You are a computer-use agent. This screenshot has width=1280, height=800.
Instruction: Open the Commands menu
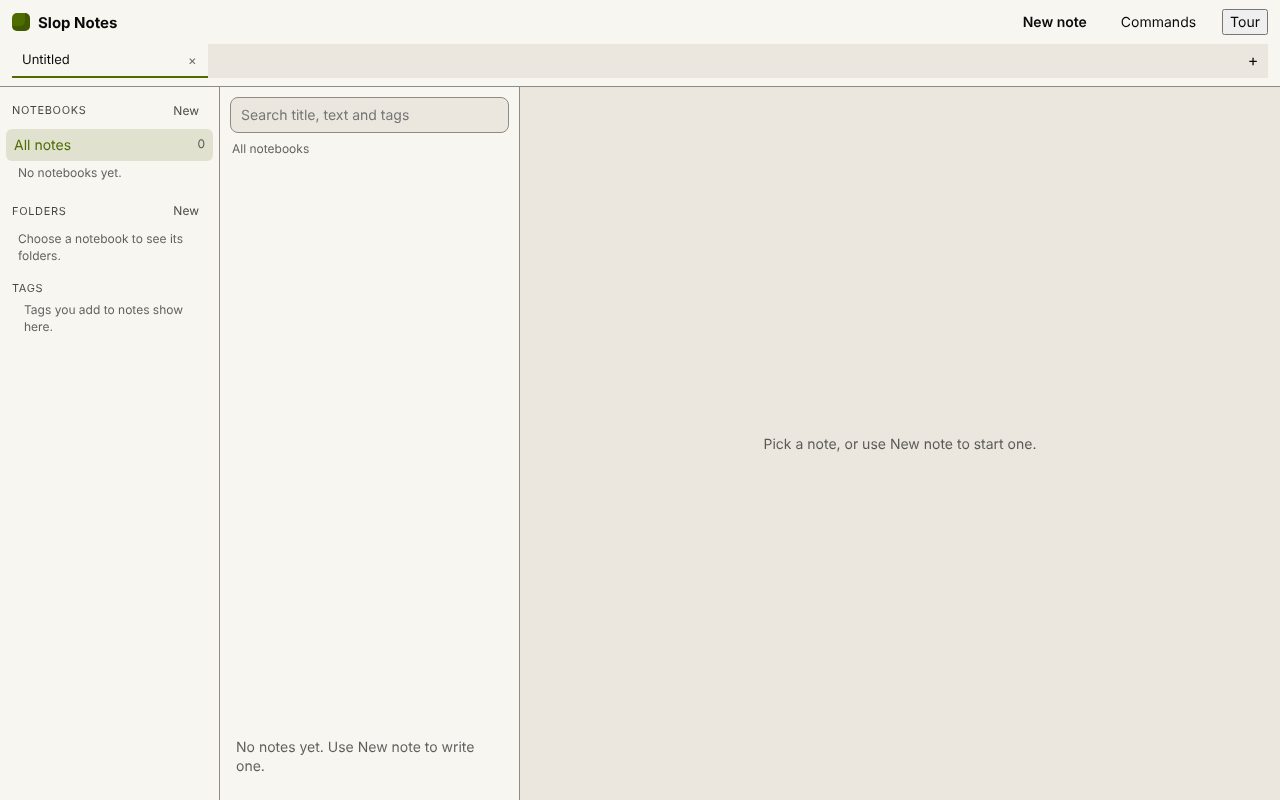click(x=1158, y=22)
